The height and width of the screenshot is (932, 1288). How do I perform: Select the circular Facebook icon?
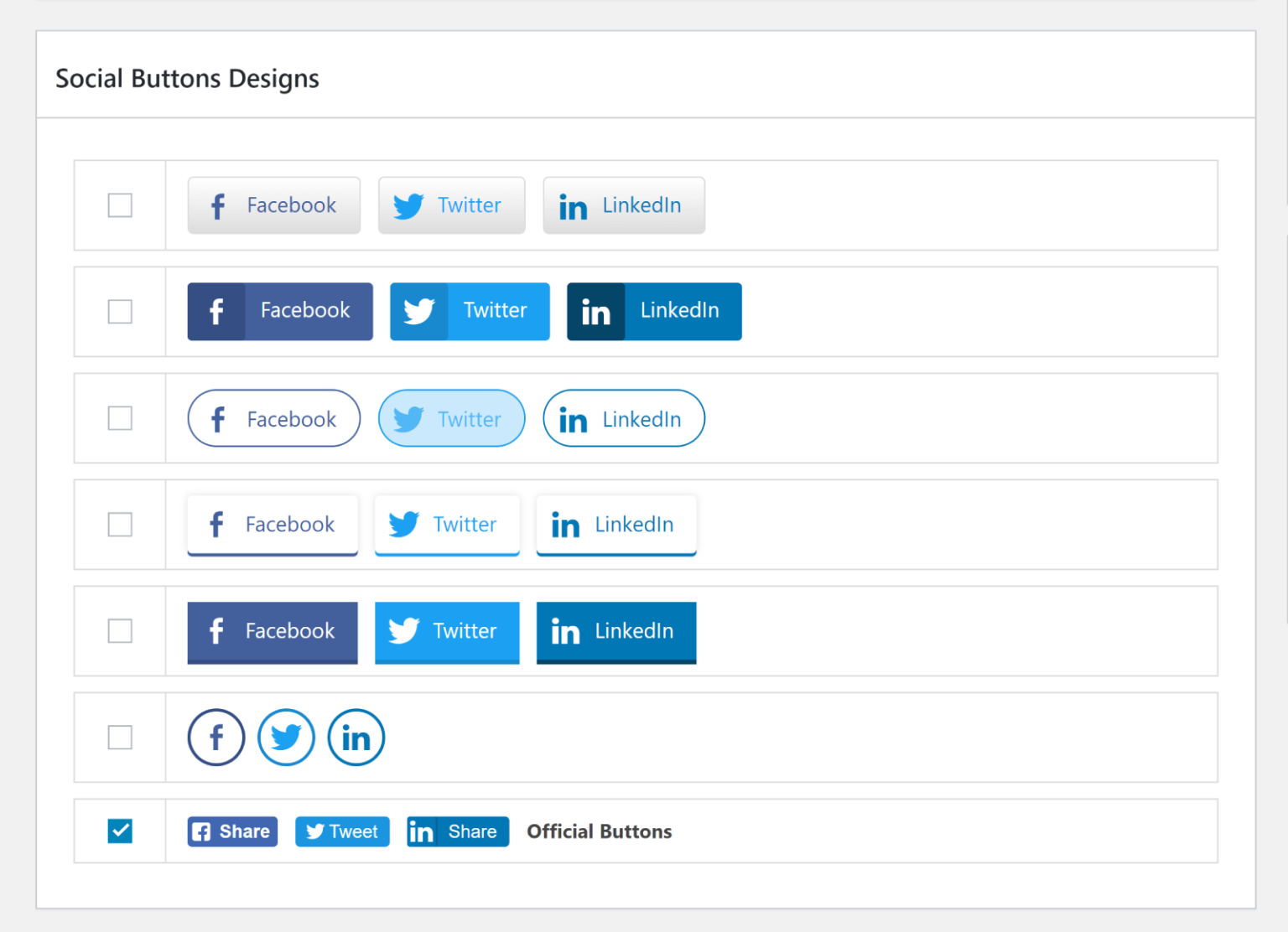click(x=216, y=737)
